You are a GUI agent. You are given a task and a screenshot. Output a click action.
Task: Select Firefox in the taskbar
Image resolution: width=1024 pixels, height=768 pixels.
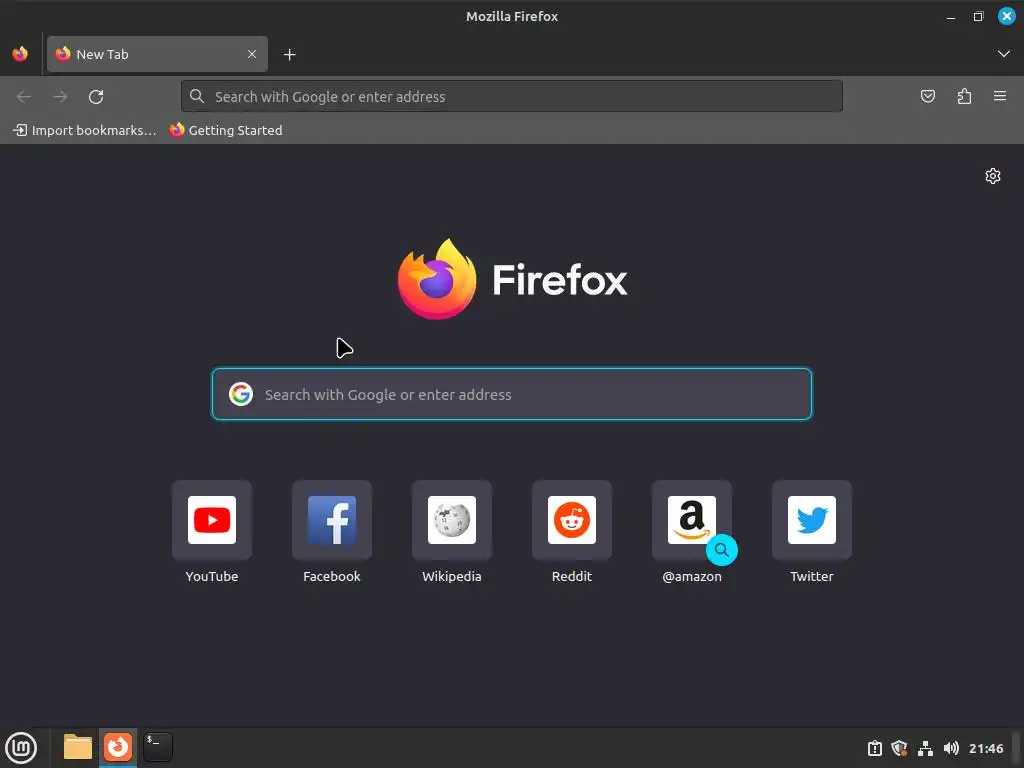(118, 747)
